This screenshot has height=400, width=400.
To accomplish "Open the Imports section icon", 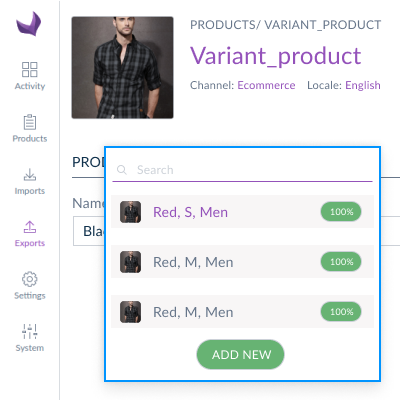I will [x=30, y=175].
